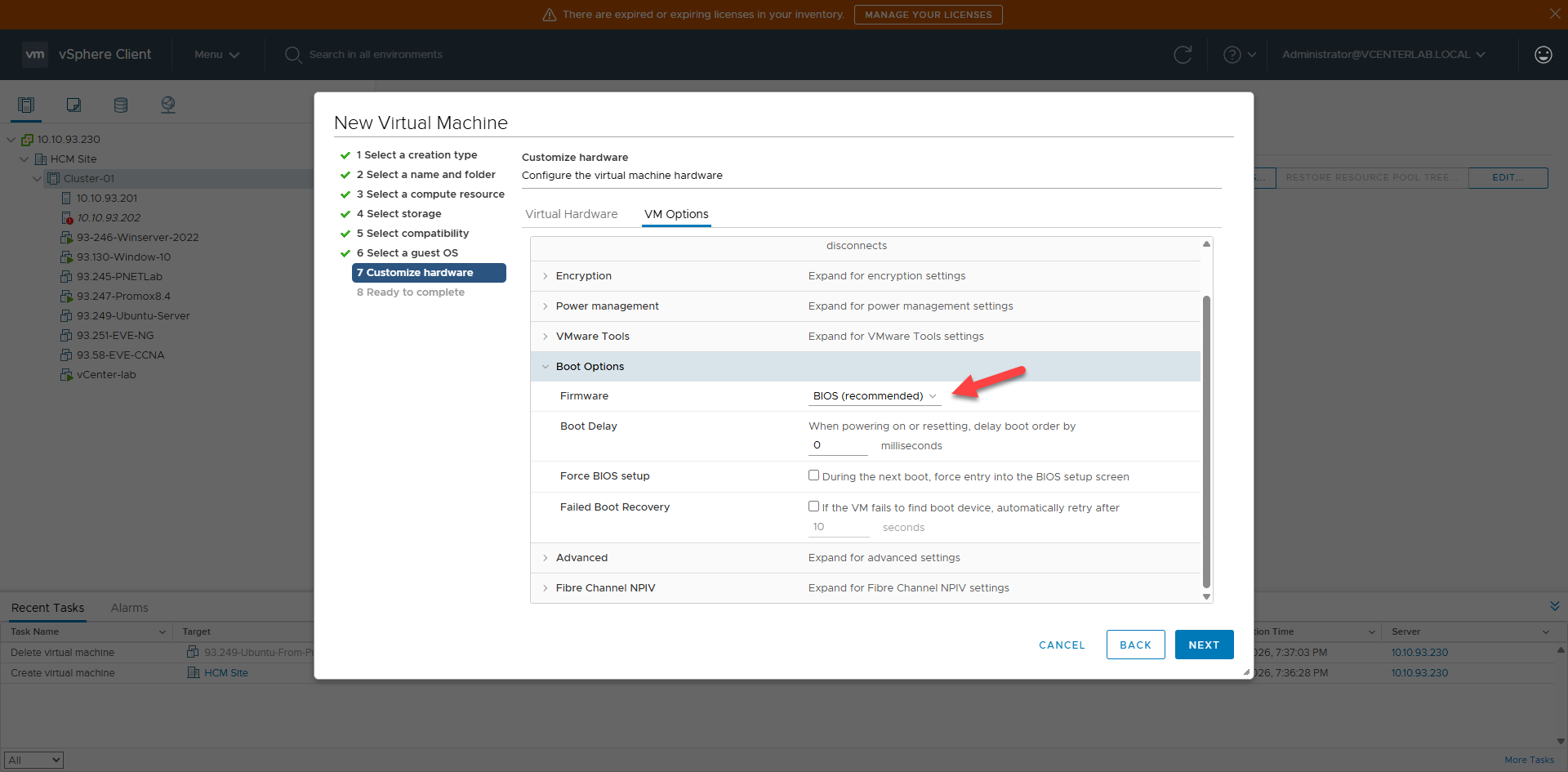1568x772 pixels.
Task: Switch to the VMs and Templates inventory icon
Action: tap(73, 105)
